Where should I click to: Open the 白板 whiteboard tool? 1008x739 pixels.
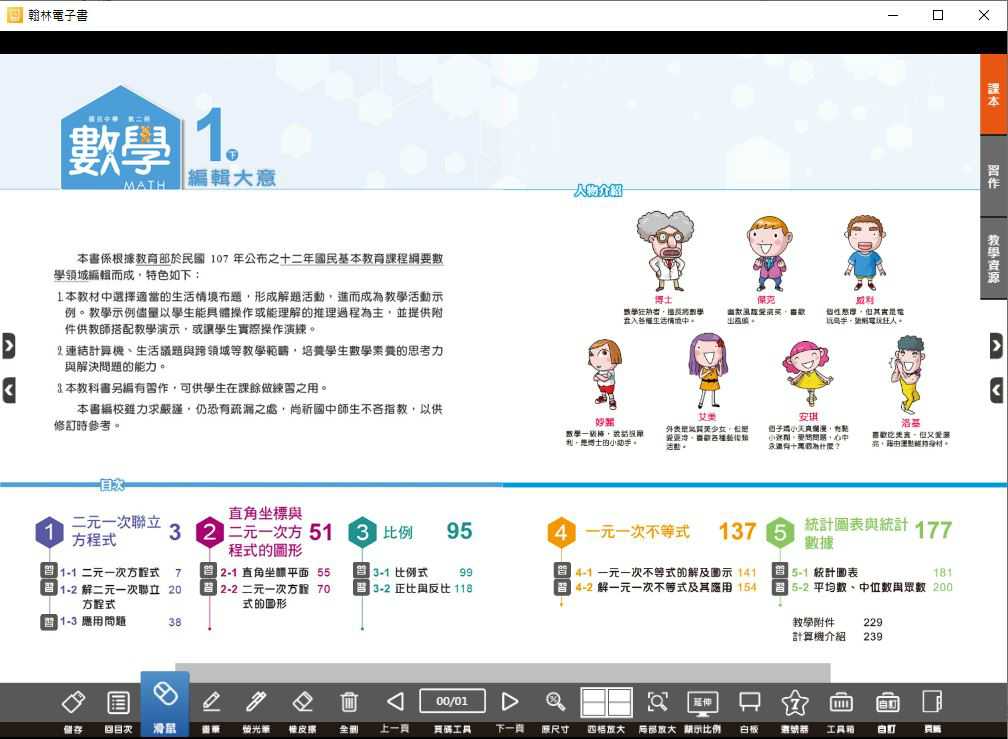tap(750, 702)
